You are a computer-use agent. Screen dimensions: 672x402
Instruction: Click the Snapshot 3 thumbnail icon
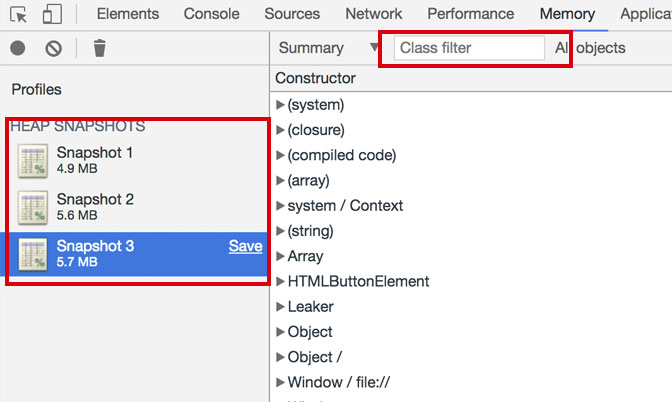34,253
